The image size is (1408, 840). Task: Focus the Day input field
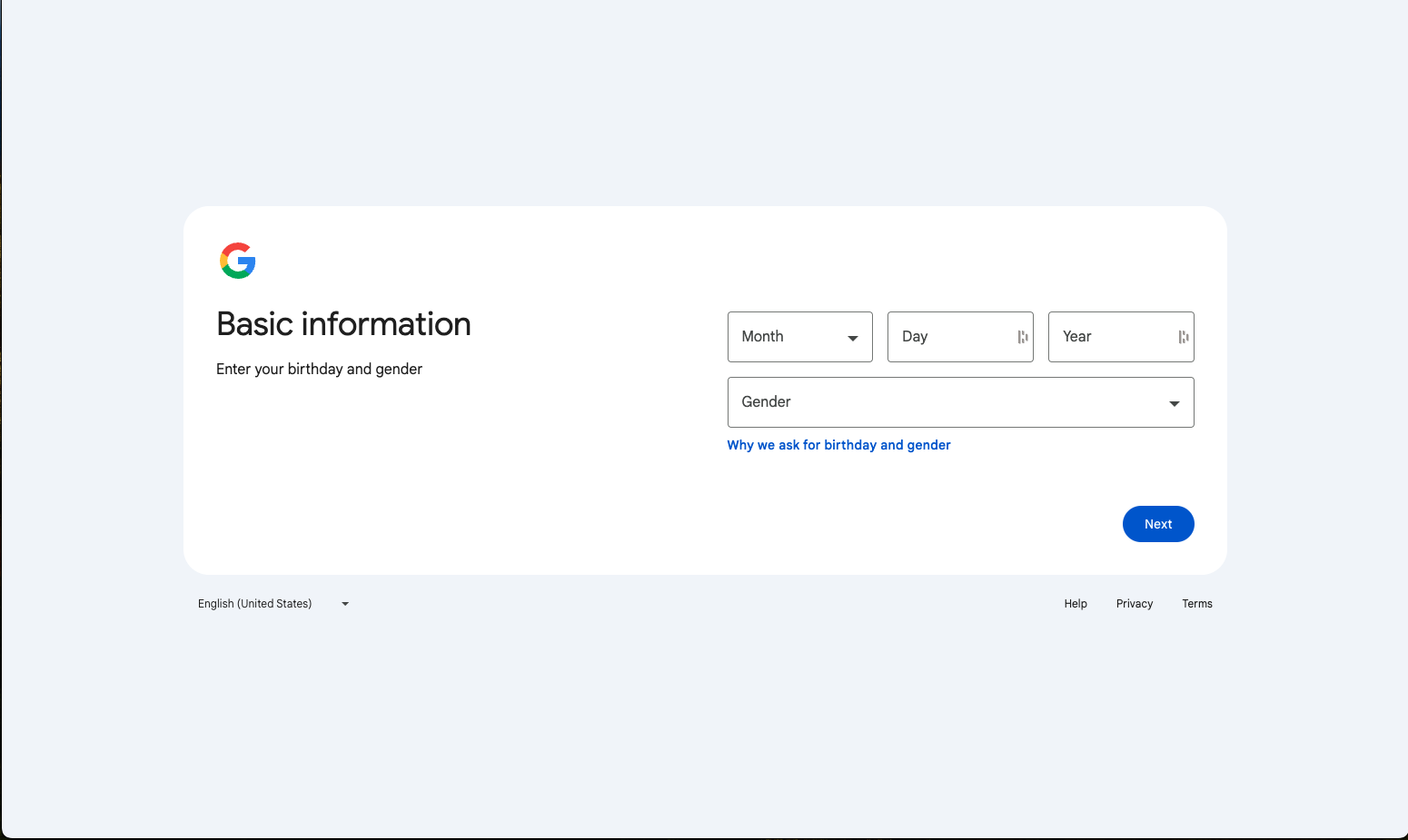(952, 337)
